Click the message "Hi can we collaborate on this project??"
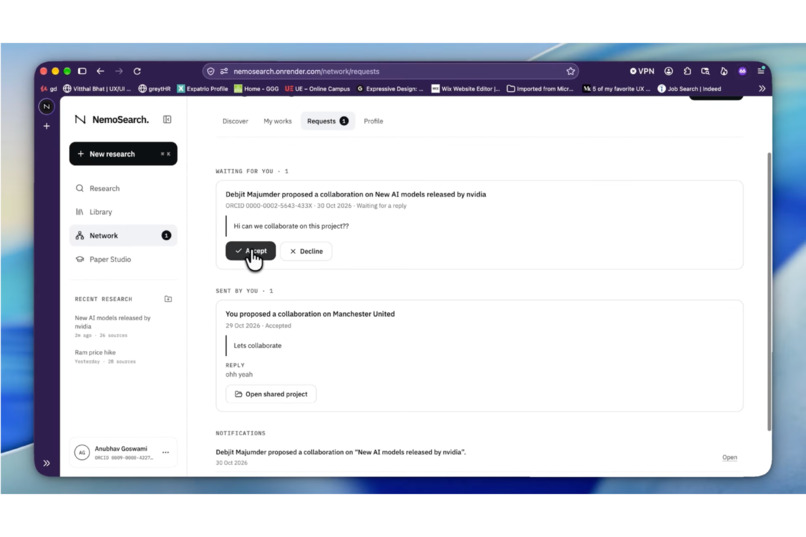806x537 pixels. coord(291,226)
